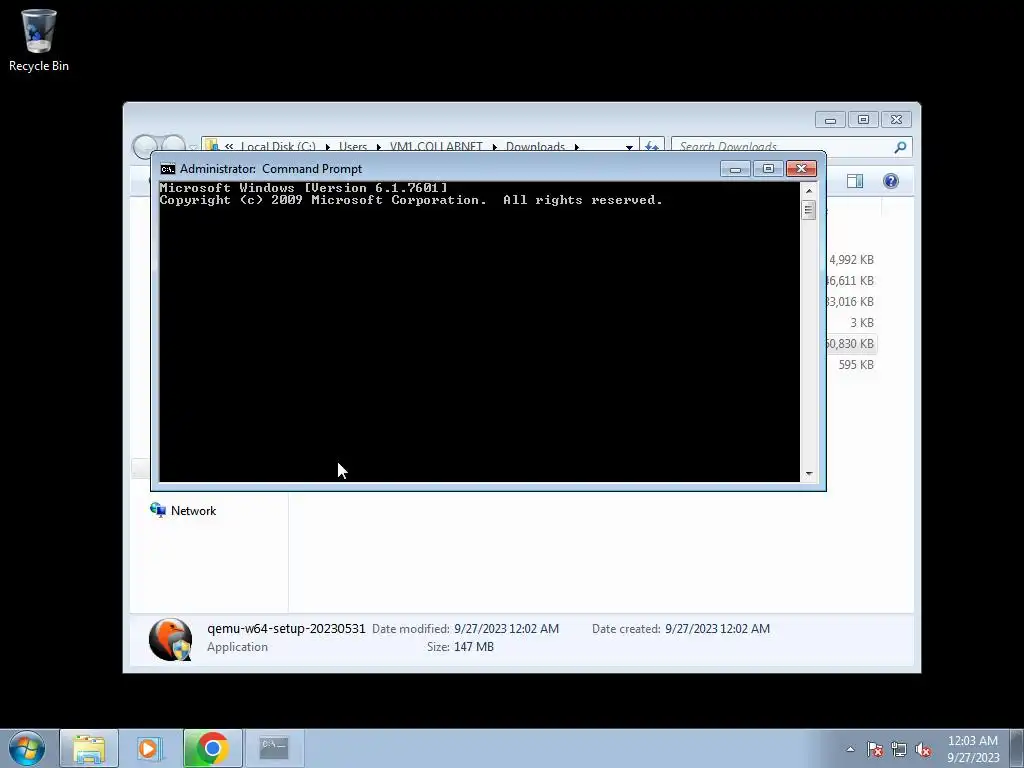Click VM1.COLLABNET in the Explorer address path

tap(436, 147)
